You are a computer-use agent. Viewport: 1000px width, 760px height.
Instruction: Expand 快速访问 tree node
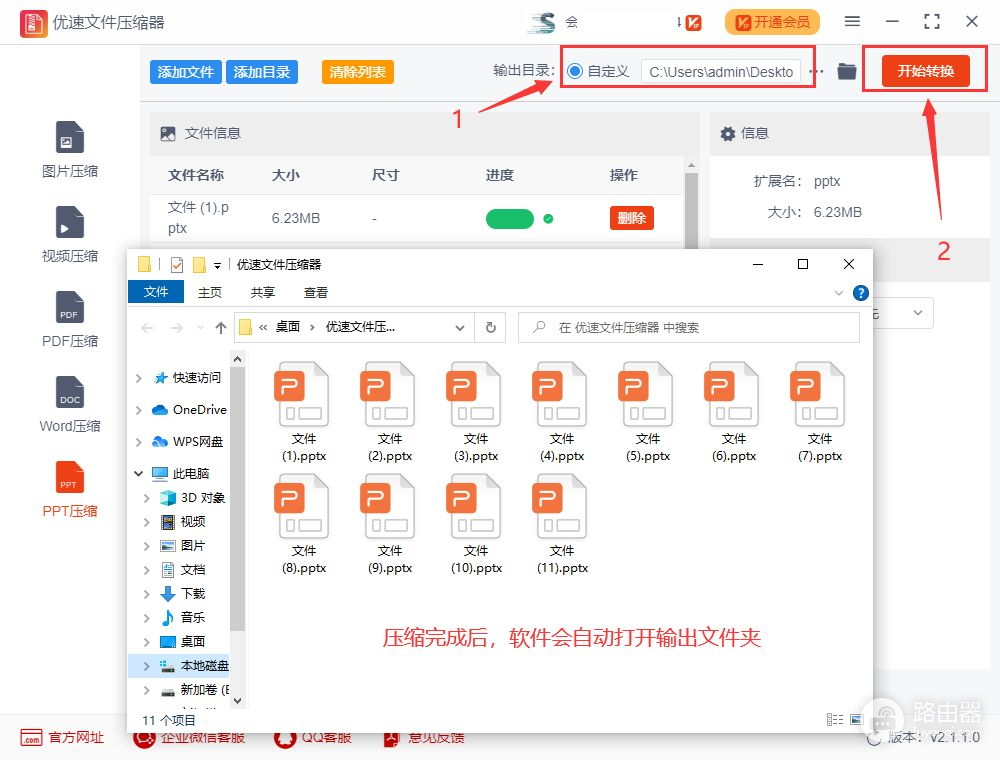pyautogui.click(x=139, y=378)
